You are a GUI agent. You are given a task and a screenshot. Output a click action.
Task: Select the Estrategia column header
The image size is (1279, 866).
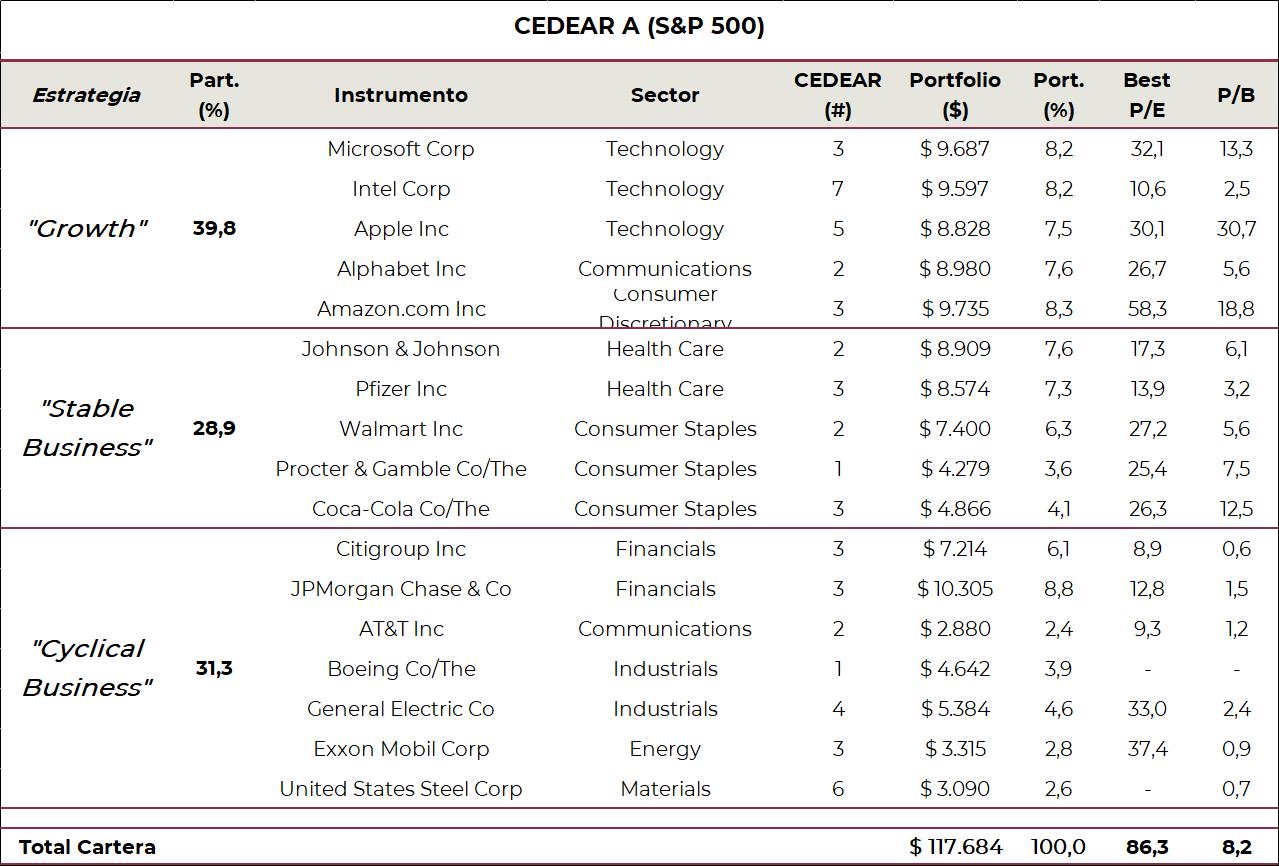tap(86, 95)
